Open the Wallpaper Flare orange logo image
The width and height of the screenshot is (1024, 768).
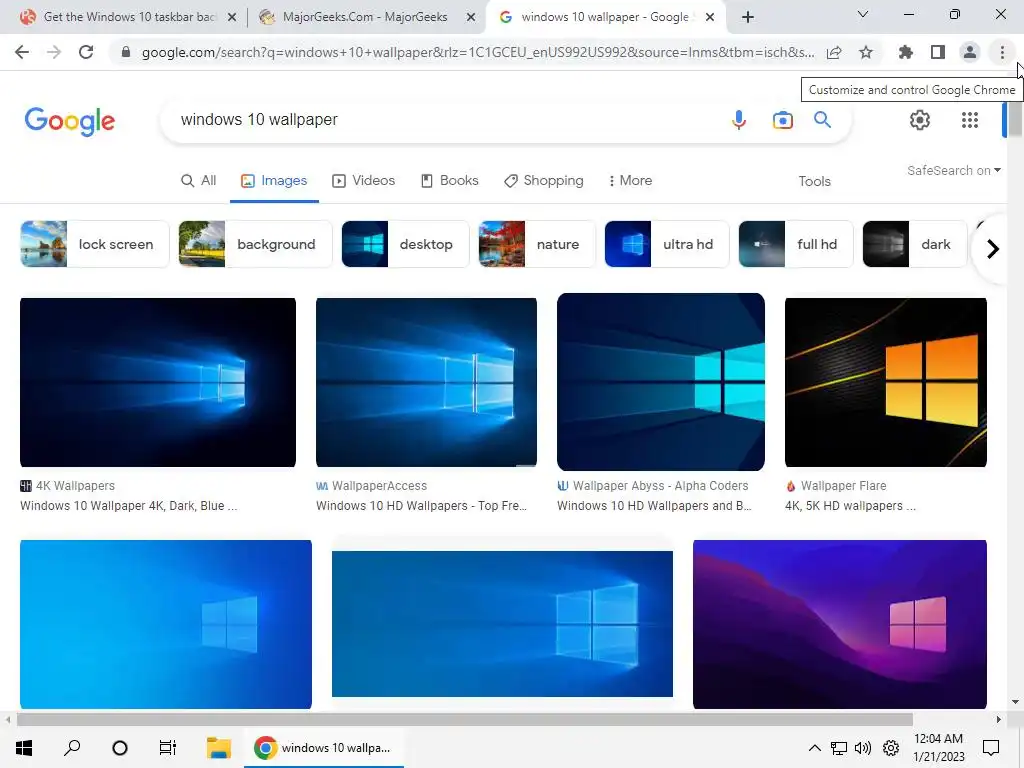(886, 383)
